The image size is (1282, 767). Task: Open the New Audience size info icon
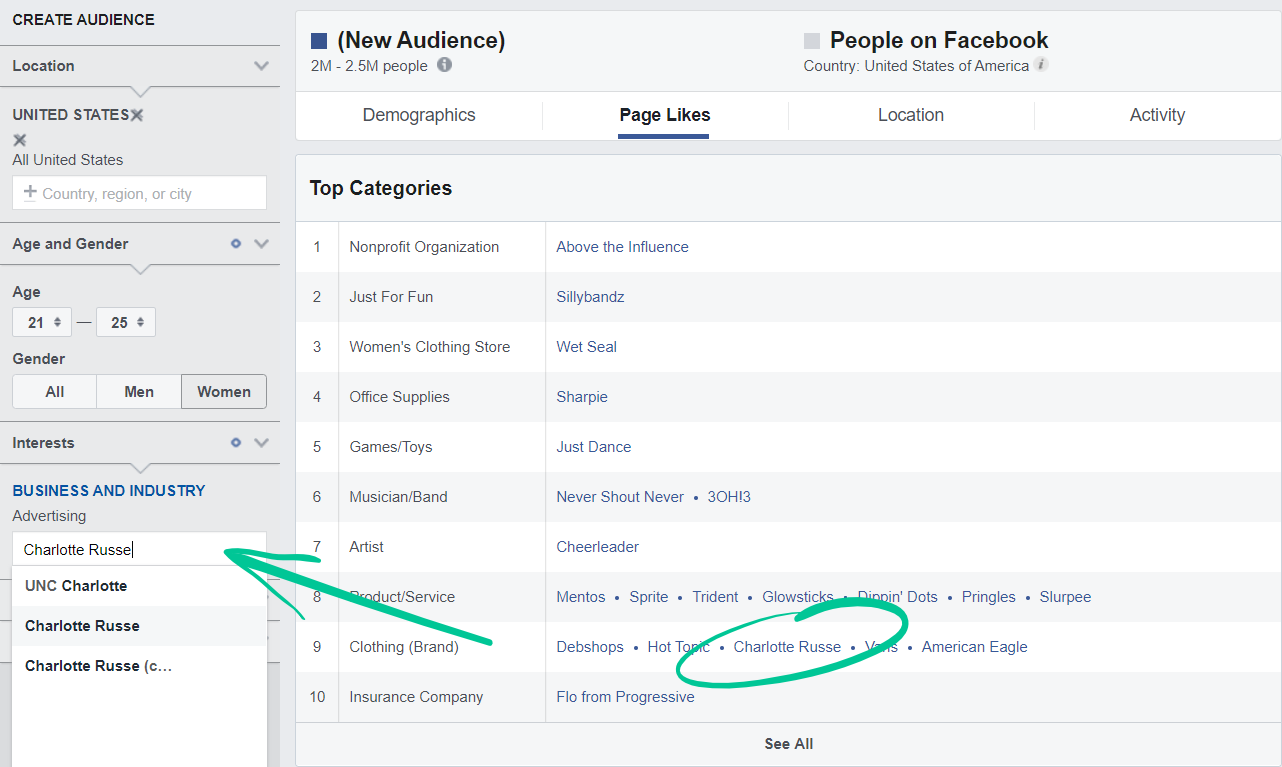pyautogui.click(x=445, y=65)
